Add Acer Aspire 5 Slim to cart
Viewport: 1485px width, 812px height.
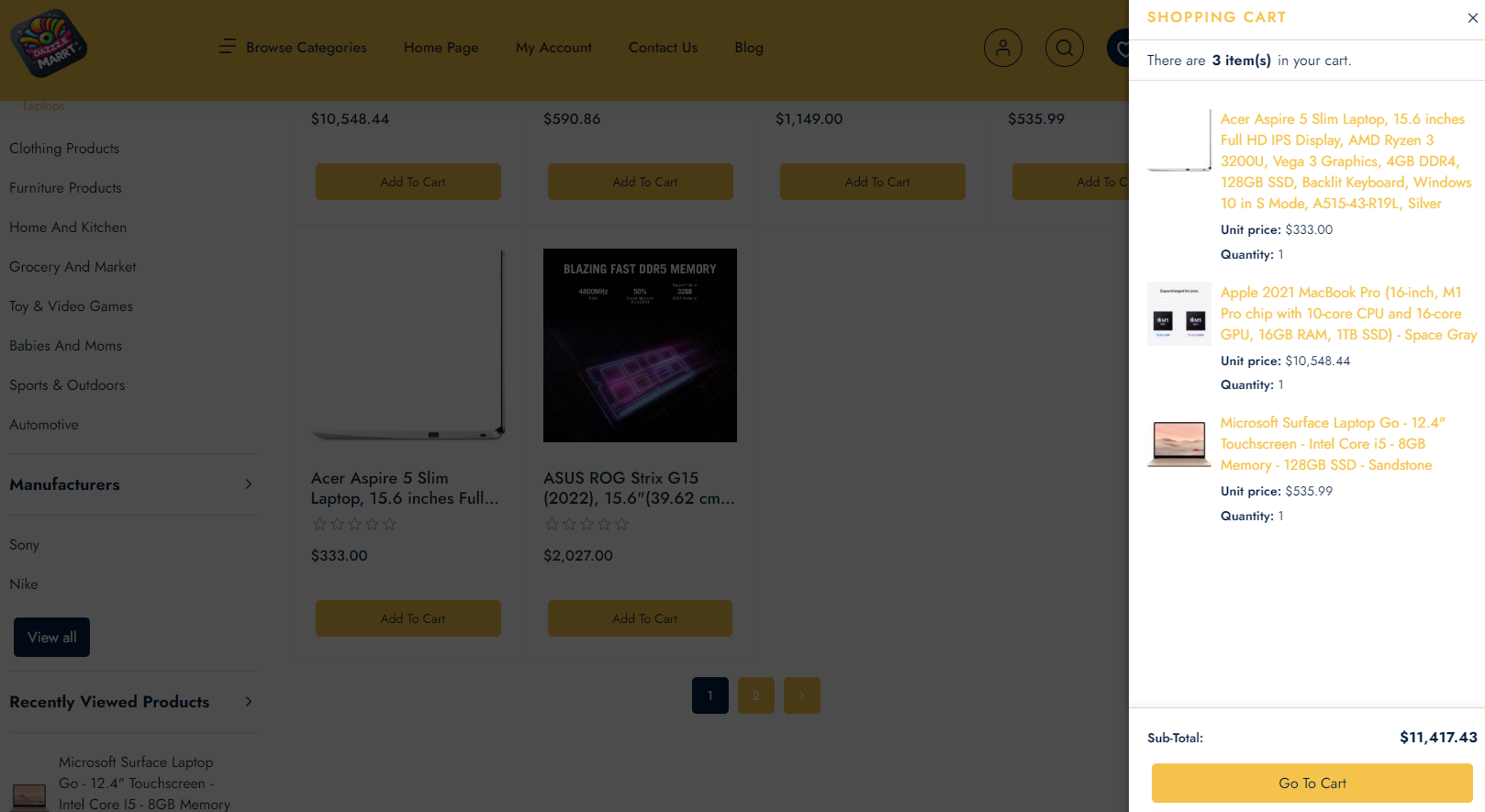click(408, 618)
